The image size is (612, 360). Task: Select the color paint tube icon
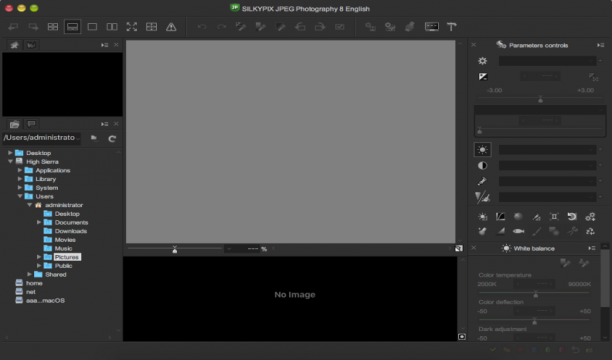(x=482, y=181)
